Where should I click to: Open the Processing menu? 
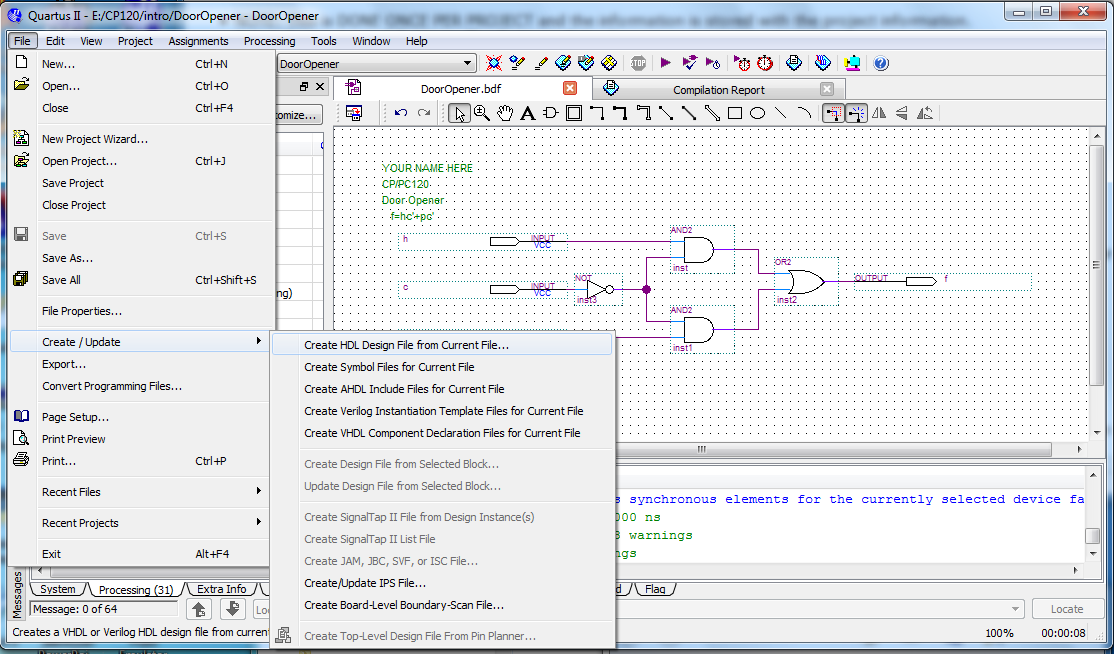click(x=269, y=41)
